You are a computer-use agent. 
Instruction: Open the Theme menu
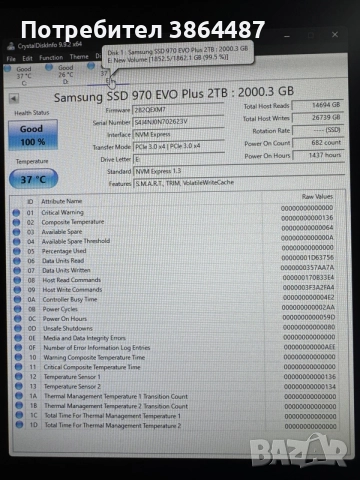(79, 57)
